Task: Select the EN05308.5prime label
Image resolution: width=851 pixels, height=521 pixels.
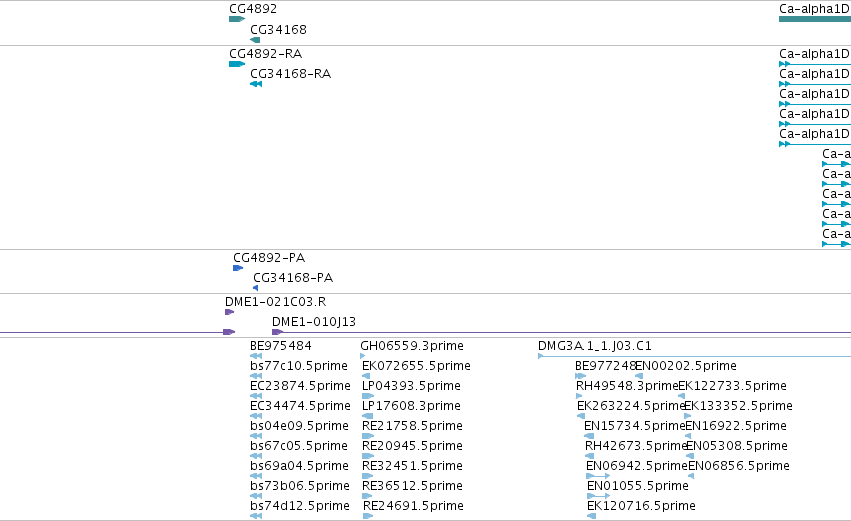Action: [x=737, y=446]
